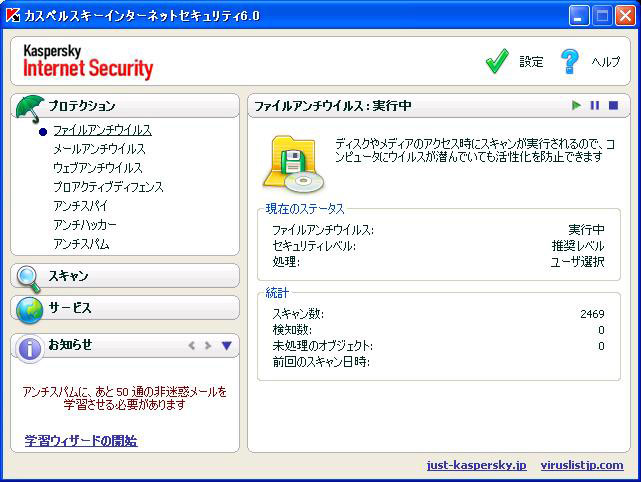
Task: Click the 検知数 label
Action: (x=292, y=330)
